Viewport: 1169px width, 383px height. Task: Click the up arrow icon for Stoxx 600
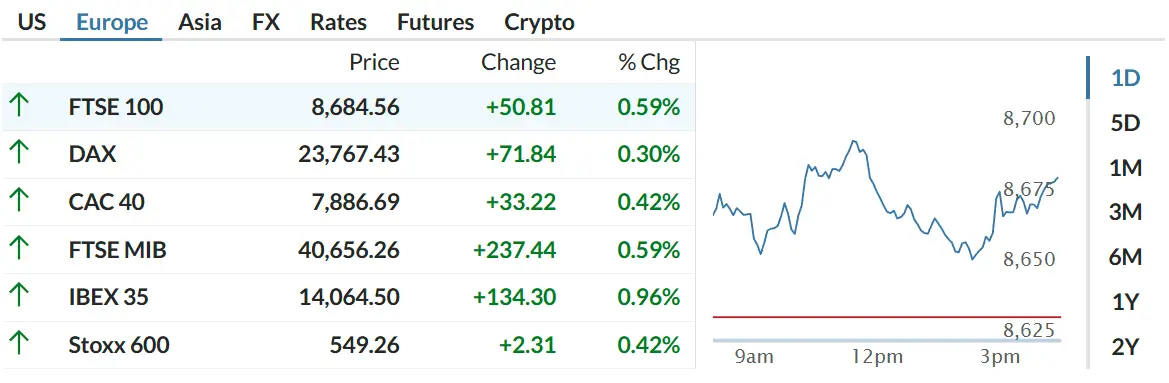click(19, 345)
